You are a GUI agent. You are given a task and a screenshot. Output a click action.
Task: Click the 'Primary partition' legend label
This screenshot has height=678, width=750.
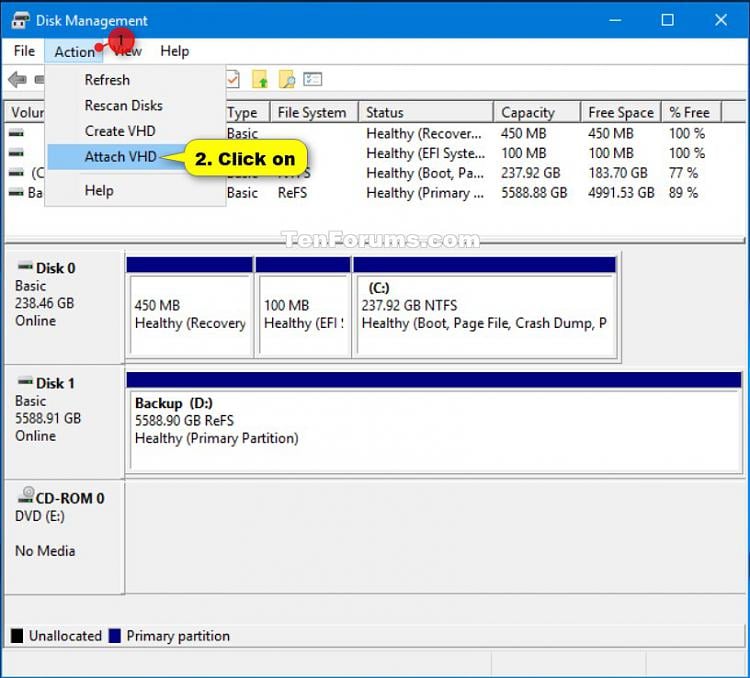(178, 636)
